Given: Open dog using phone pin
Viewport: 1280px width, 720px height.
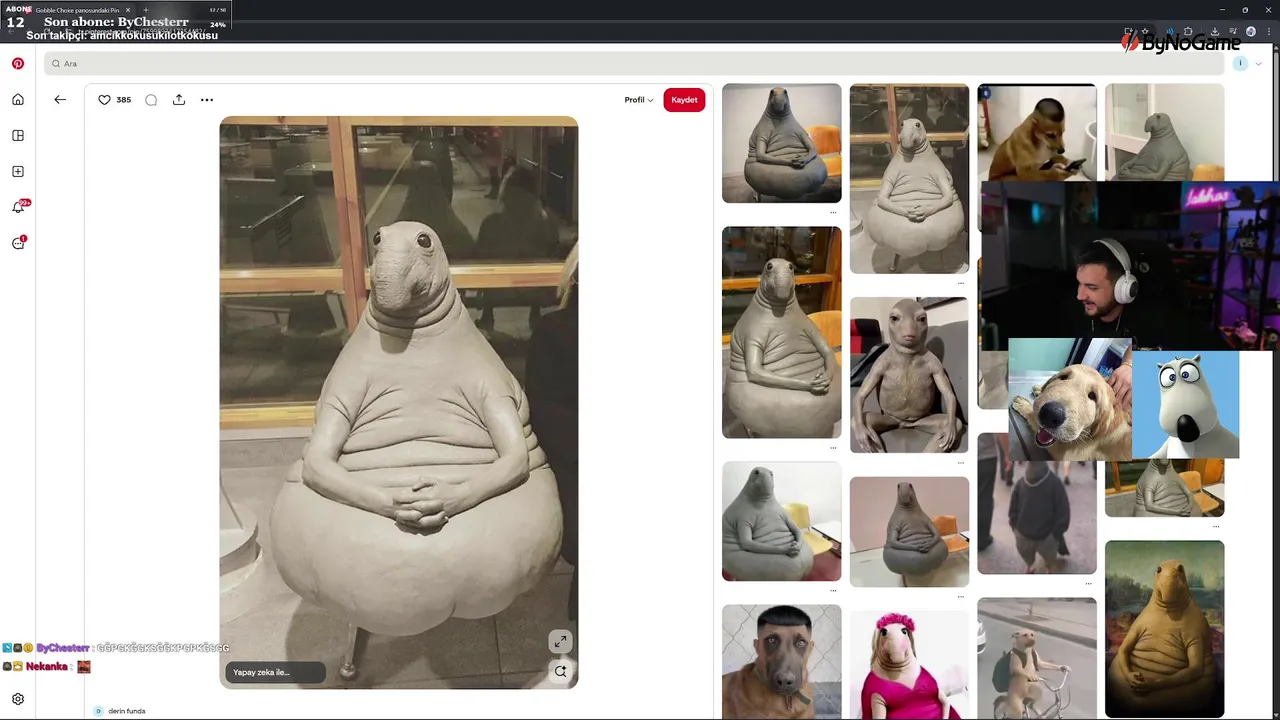Looking at the screenshot, I should click(x=1037, y=132).
